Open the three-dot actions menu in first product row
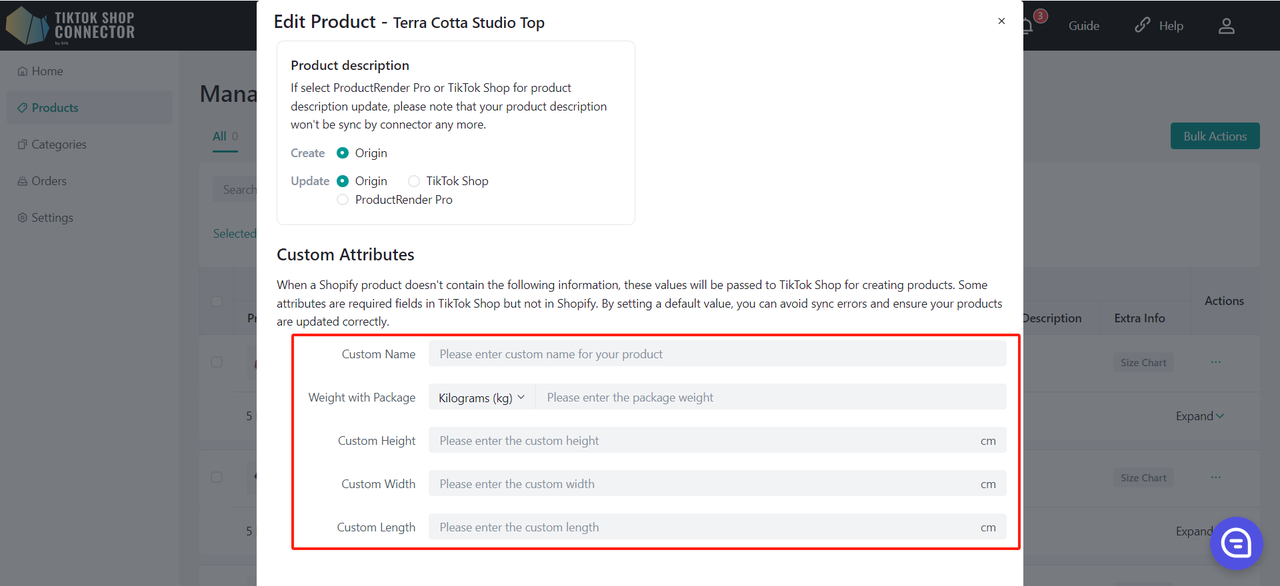This screenshot has height=586, width=1280. [x=1215, y=362]
